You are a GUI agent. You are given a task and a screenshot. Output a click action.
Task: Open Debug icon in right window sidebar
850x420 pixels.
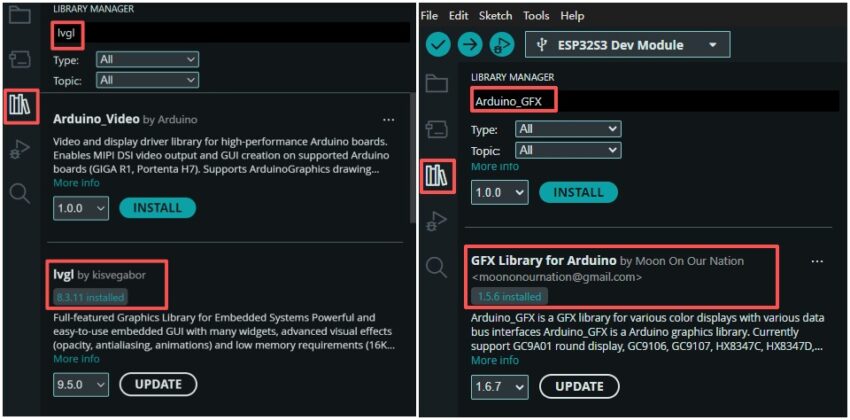pyautogui.click(x=437, y=221)
